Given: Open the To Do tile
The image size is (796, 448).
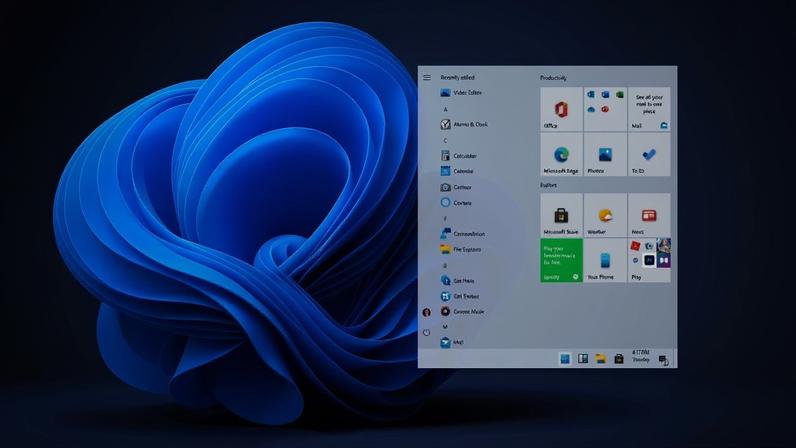Looking at the screenshot, I should coord(649,154).
